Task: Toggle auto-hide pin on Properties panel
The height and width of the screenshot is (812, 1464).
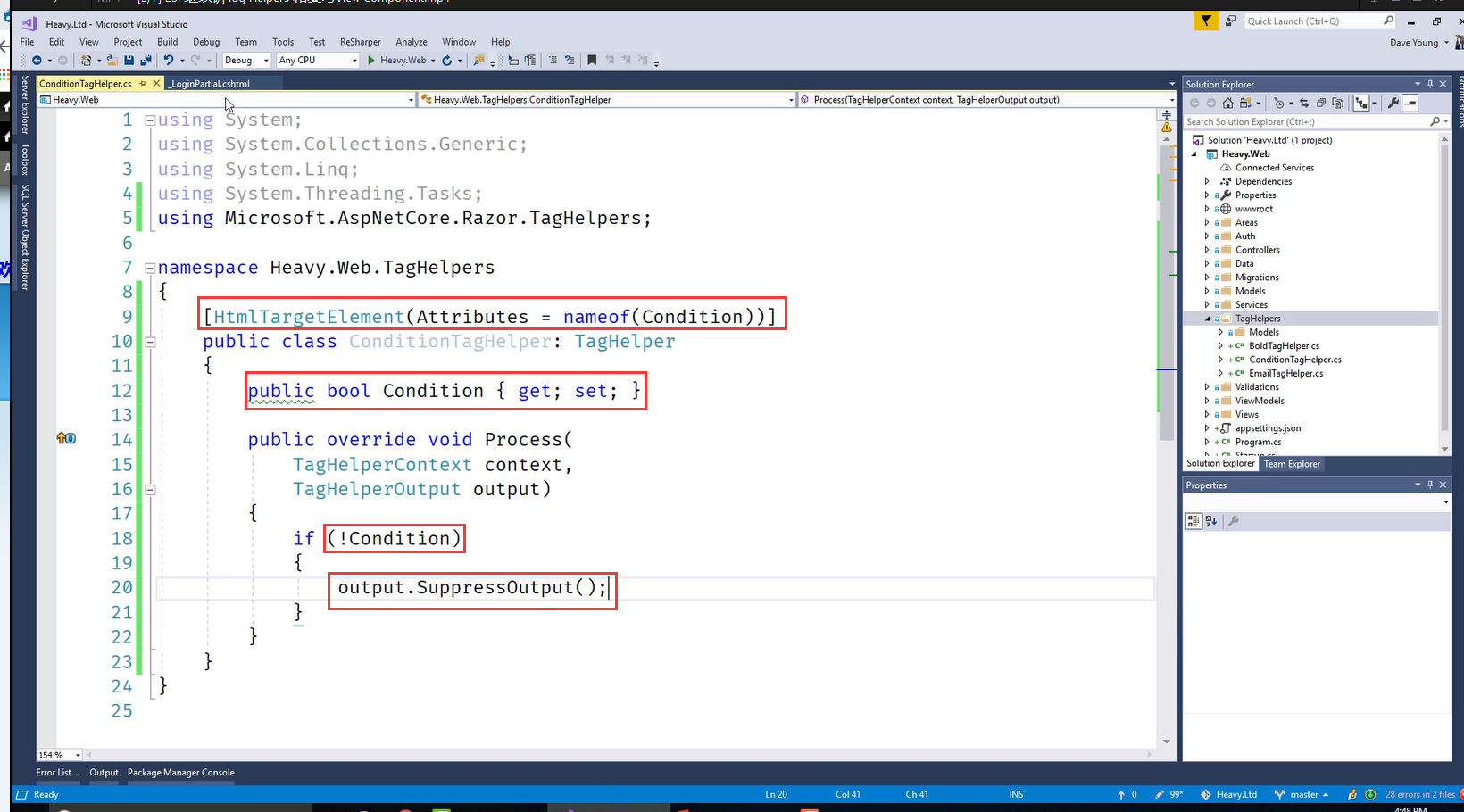Action: (1430, 485)
